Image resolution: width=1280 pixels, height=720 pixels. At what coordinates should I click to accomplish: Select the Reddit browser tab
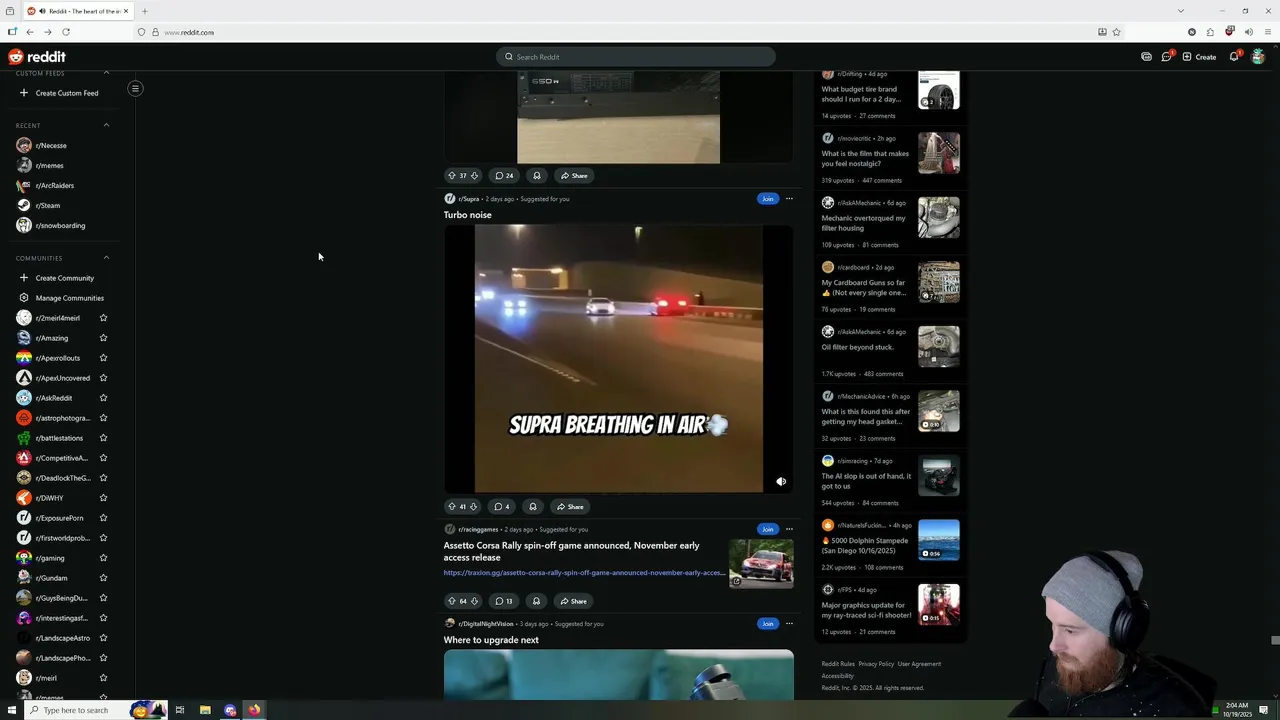click(78, 11)
